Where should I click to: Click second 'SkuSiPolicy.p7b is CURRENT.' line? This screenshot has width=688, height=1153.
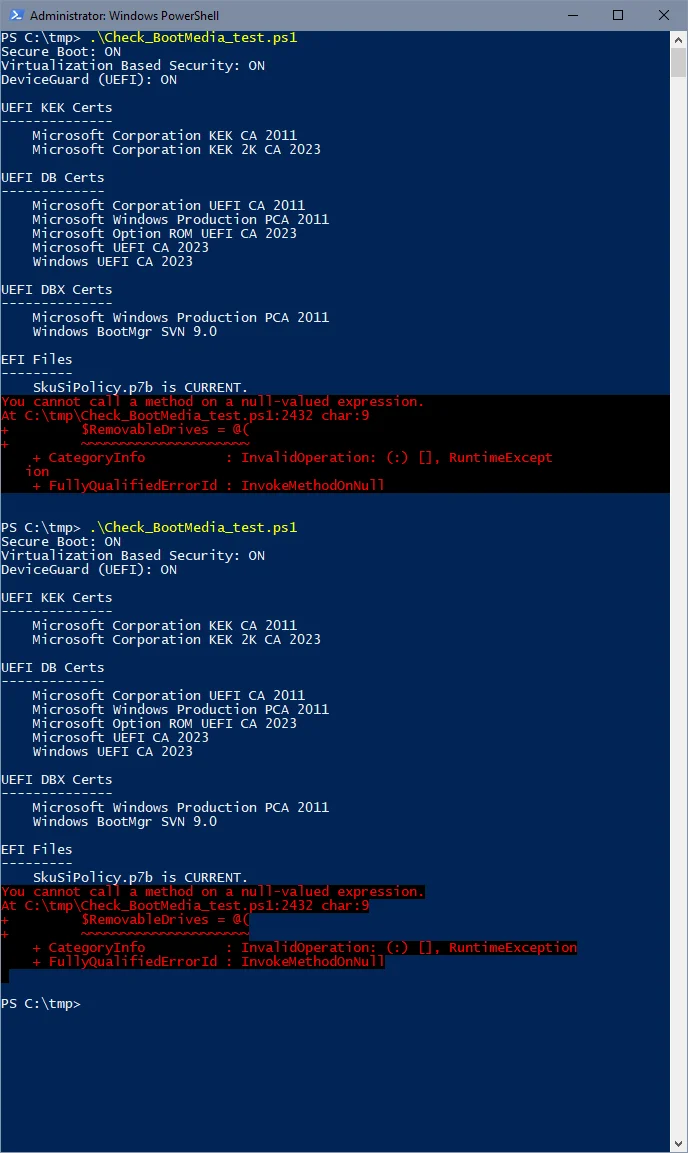point(140,878)
